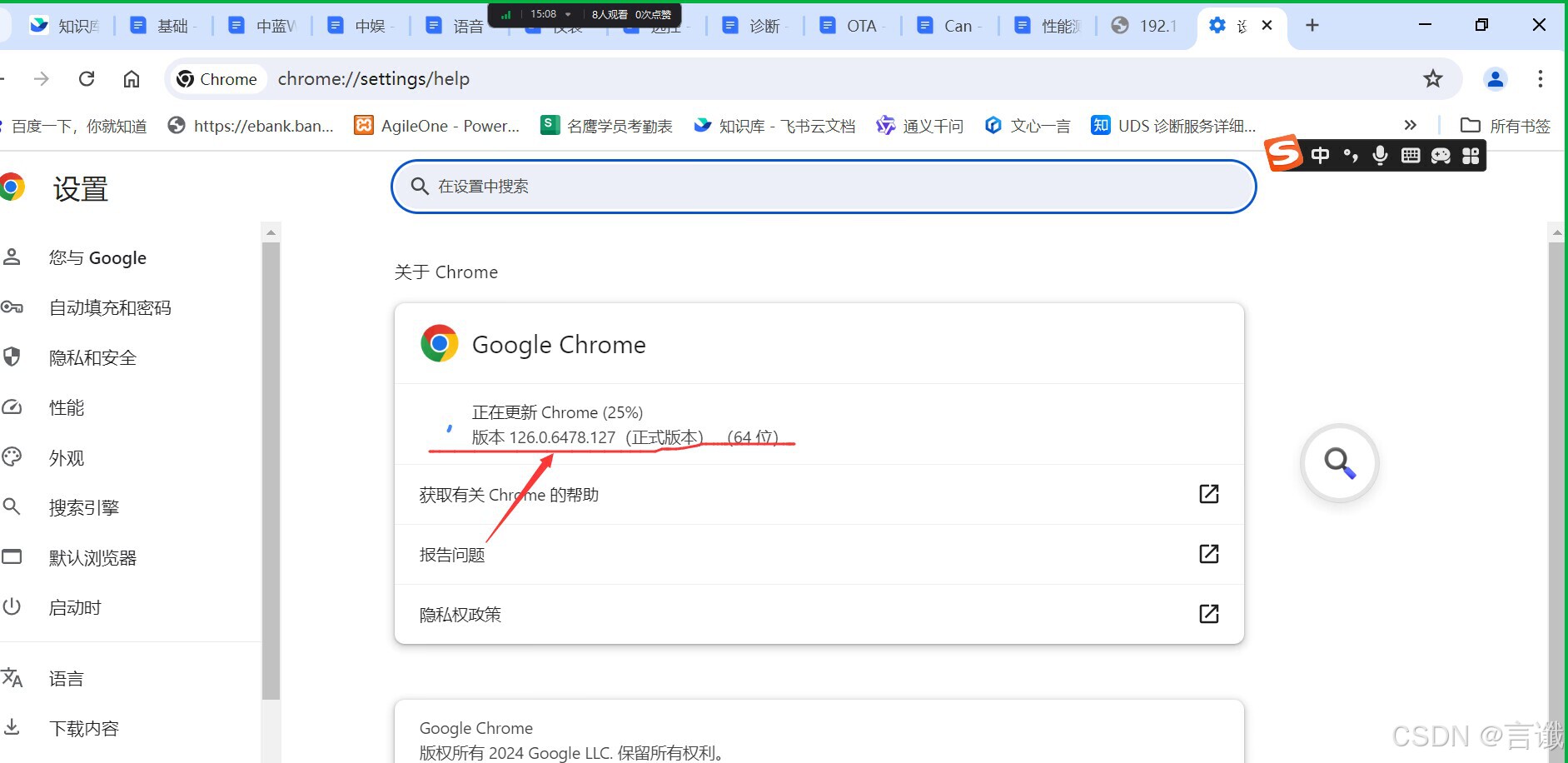1568x763 pixels.
Task: Open the Sogou toolbox grid icon
Action: click(1471, 156)
